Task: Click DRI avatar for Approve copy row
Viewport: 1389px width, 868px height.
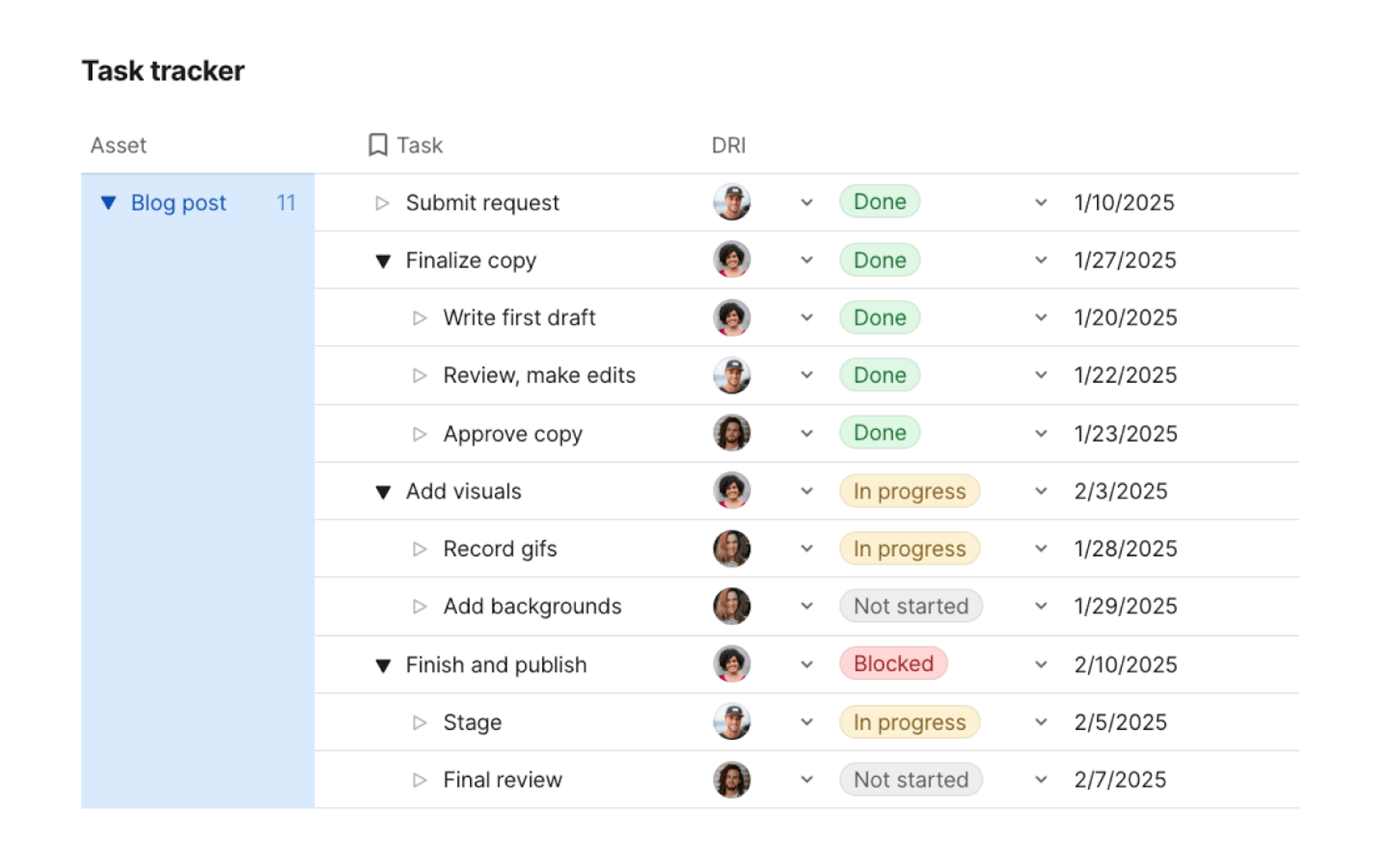Action: pyautogui.click(x=731, y=433)
